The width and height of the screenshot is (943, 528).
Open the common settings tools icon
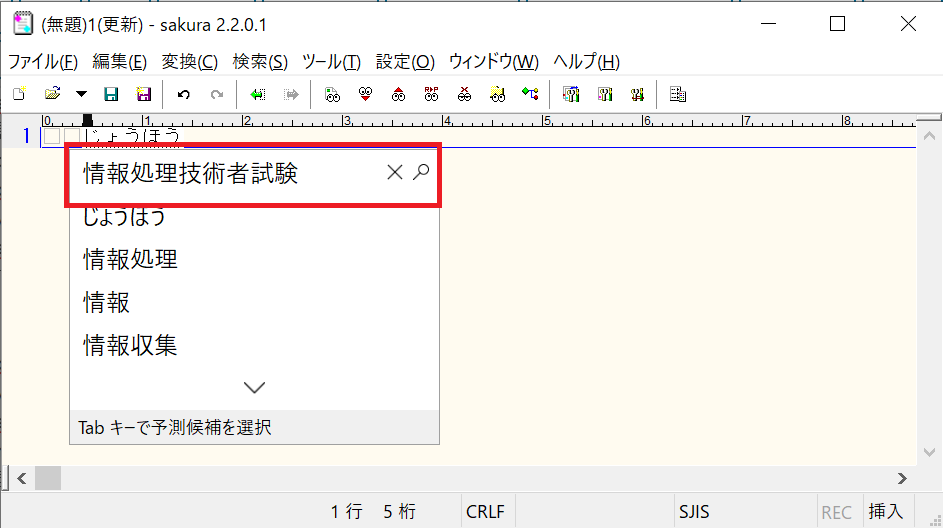pyautogui.click(x=637, y=94)
